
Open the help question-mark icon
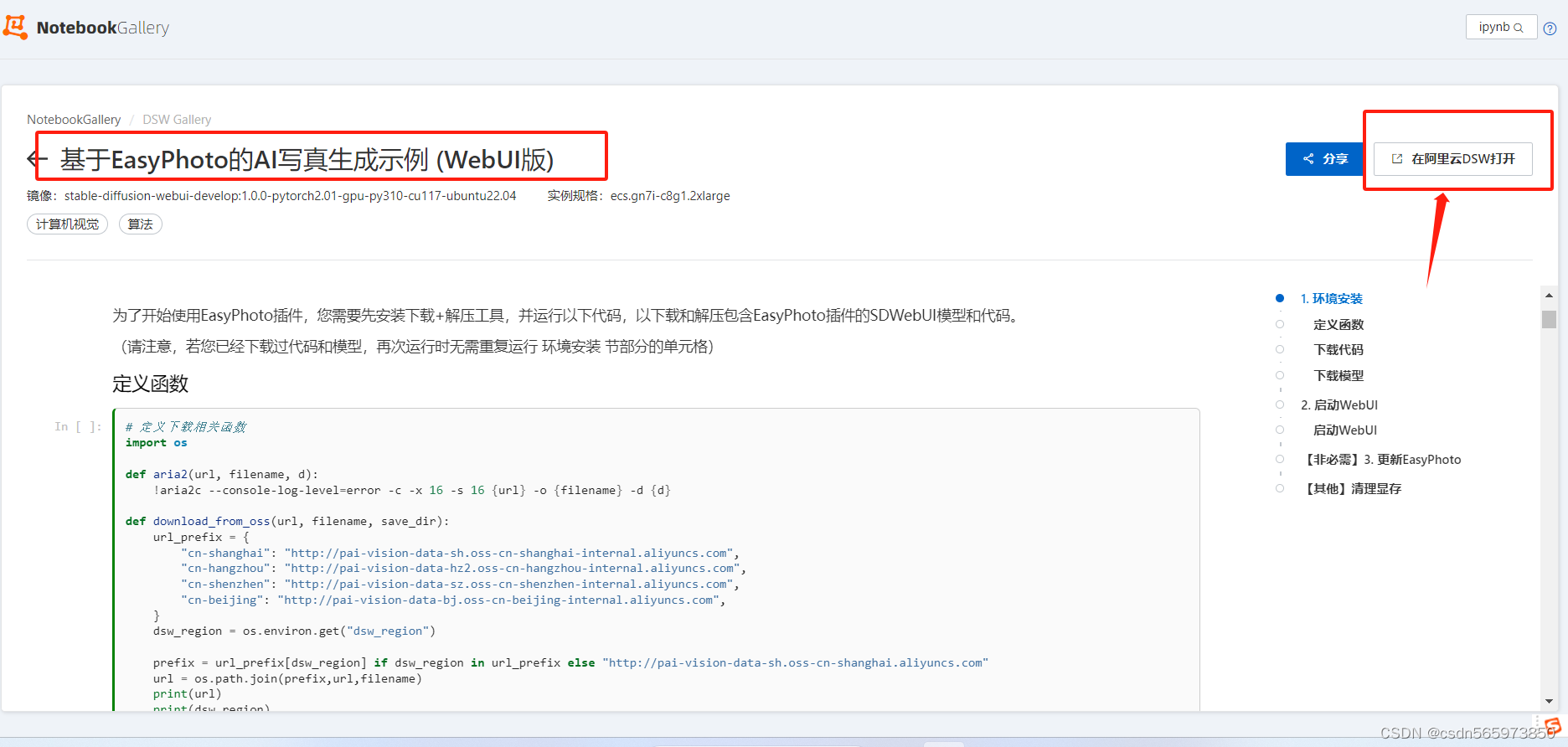[1550, 28]
